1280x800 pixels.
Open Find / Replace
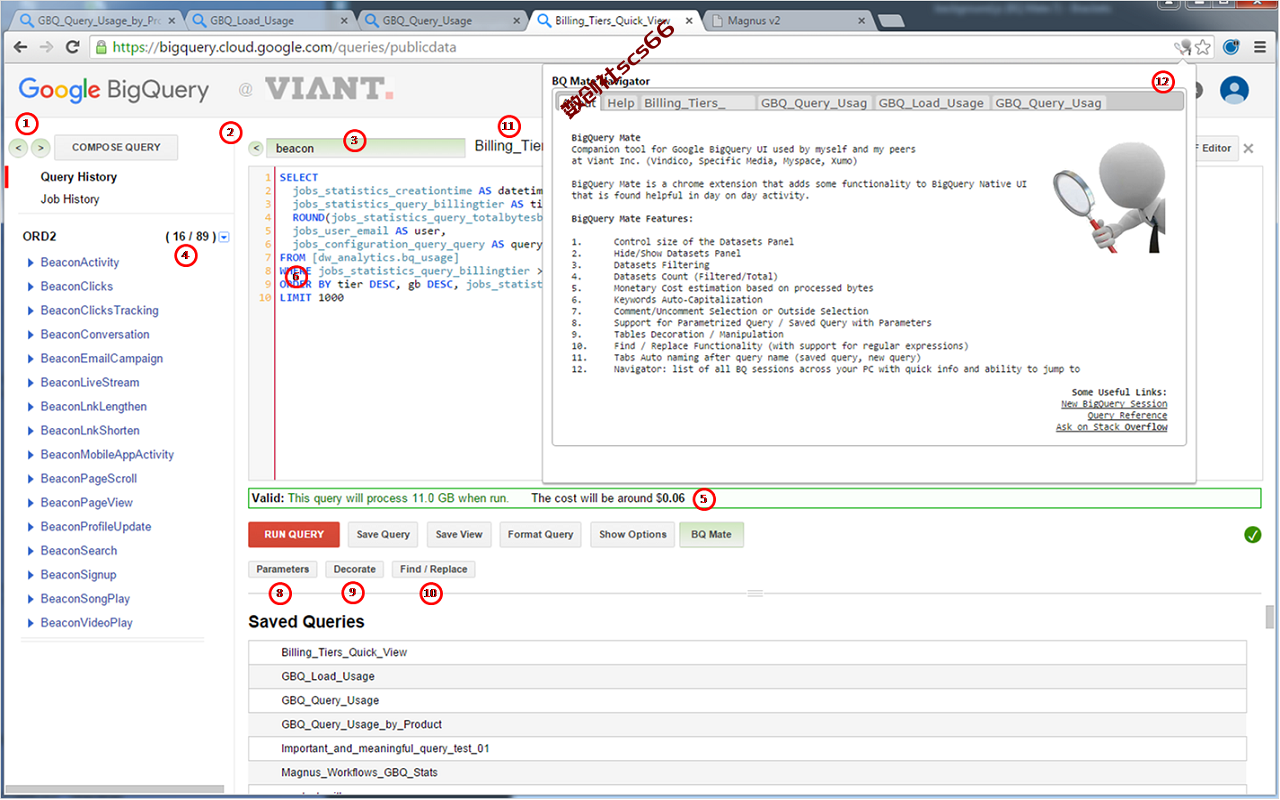pyautogui.click(x=434, y=569)
